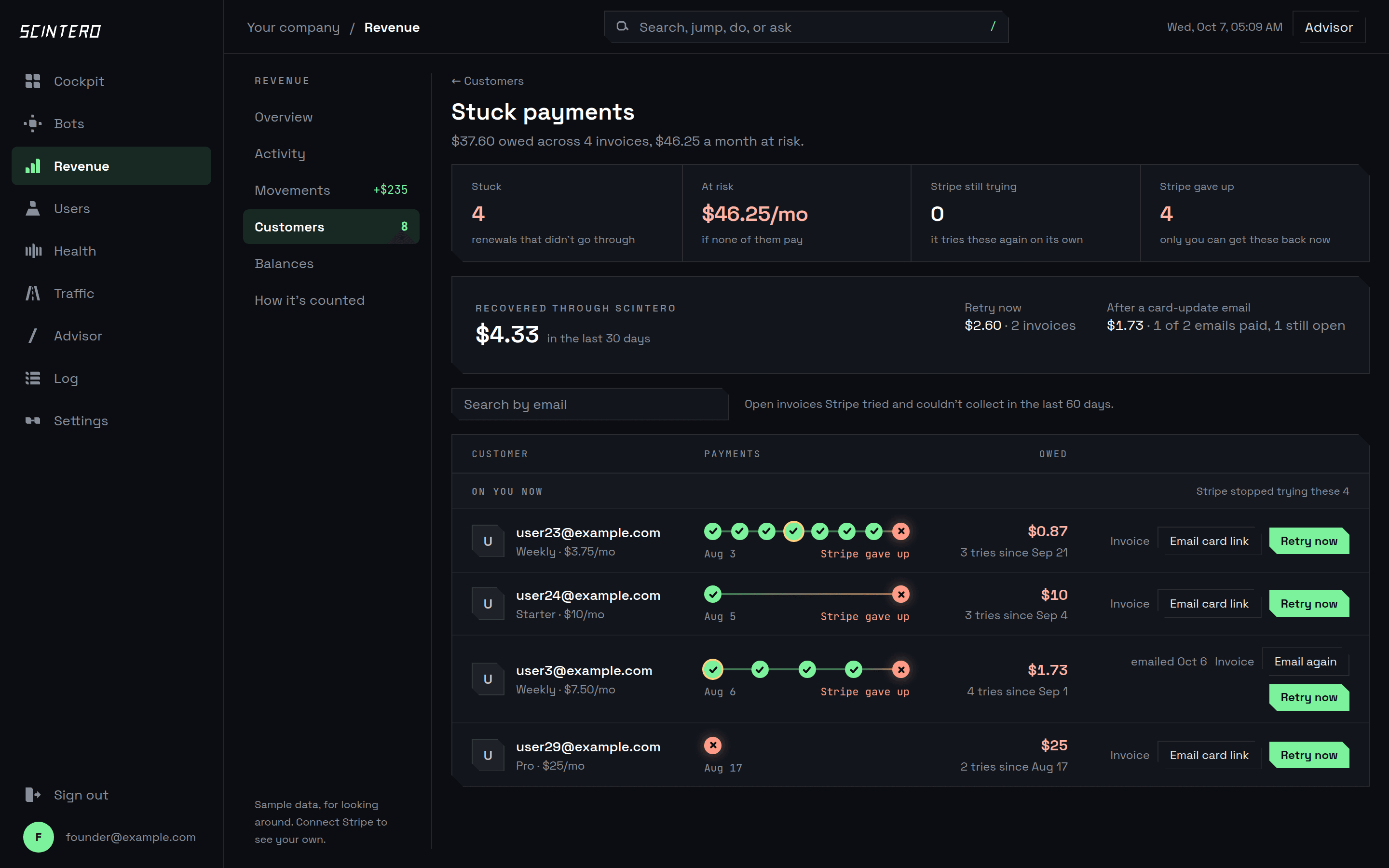
Task: Click Email again for user3@example.com
Action: pos(1305,661)
